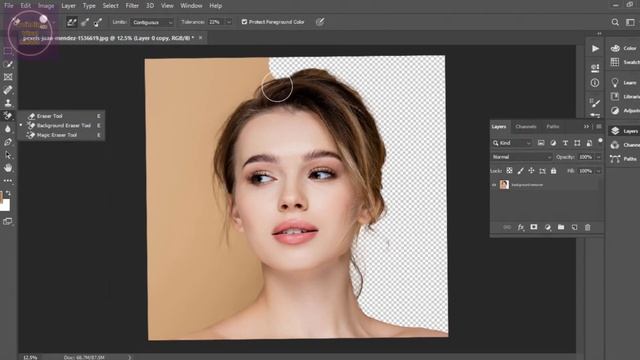The height and width of the screenshot is (360, 640).
Task: Create a new layer icon
Action: (574, 227)
